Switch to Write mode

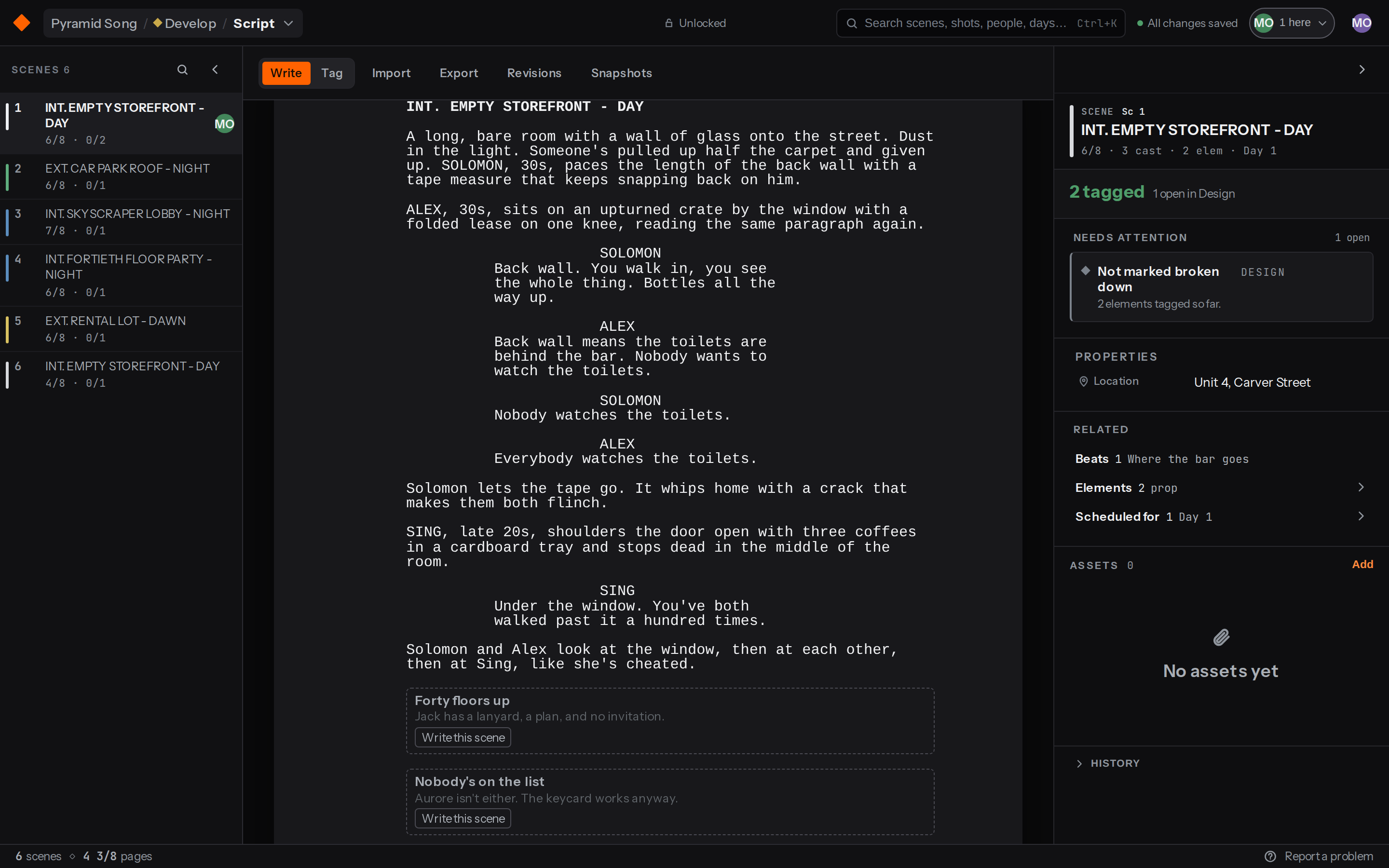point(286,73)
